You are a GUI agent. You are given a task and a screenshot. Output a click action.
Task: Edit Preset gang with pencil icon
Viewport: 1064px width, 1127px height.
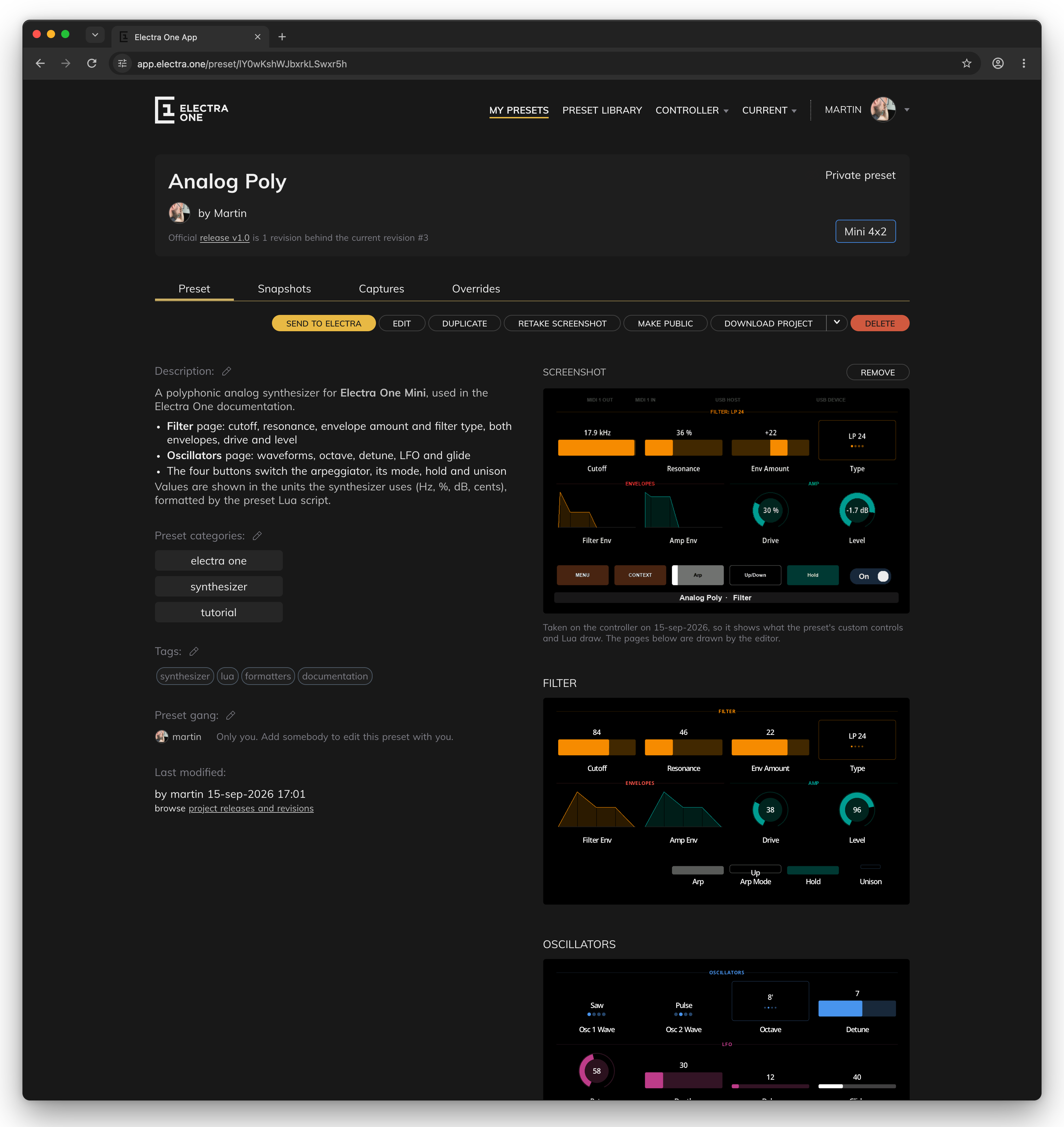(230, 716)
